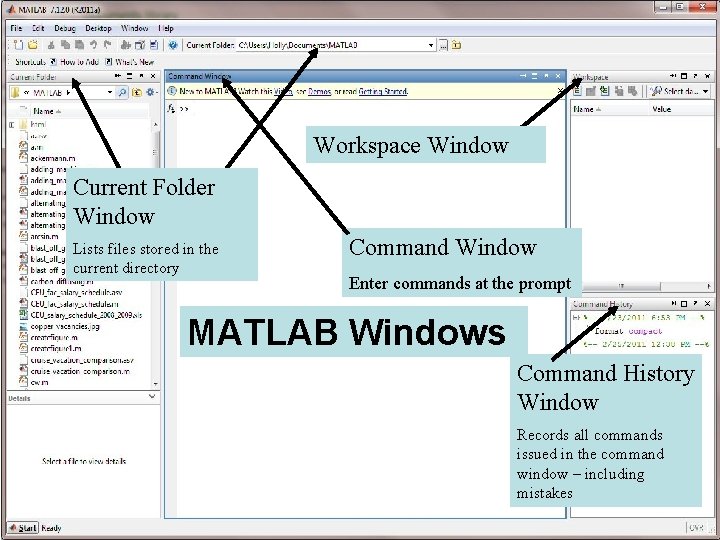Open the Edit menu

coord(38,28)
